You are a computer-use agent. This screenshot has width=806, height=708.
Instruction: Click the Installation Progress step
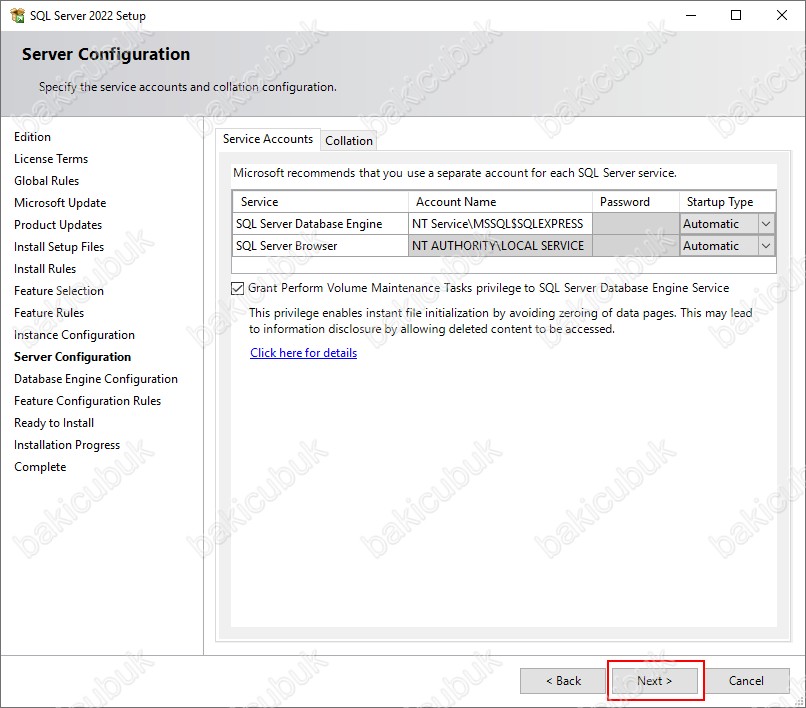click(x=67, y=445)
